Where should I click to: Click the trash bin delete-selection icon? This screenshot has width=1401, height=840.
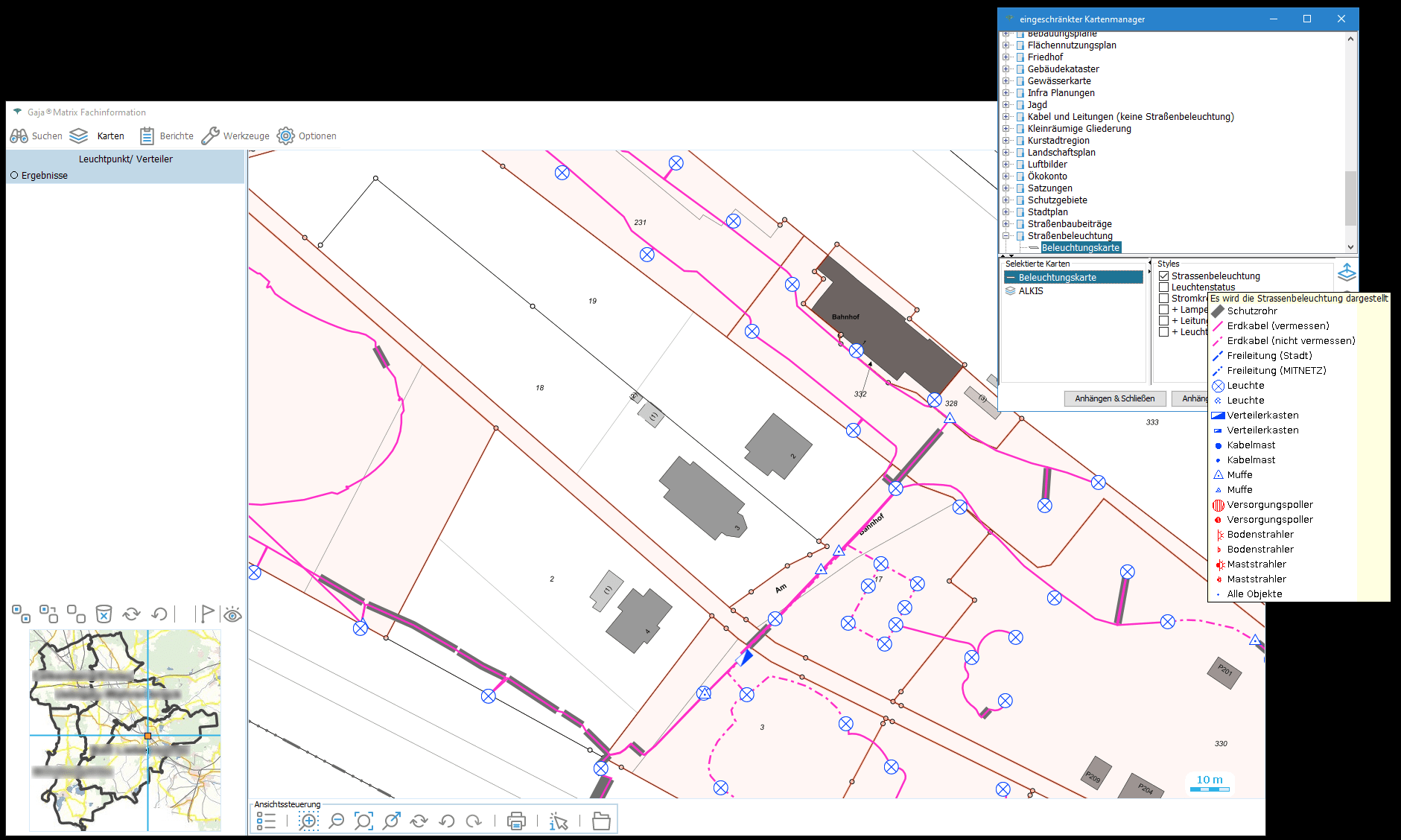[x=104, y=614]
